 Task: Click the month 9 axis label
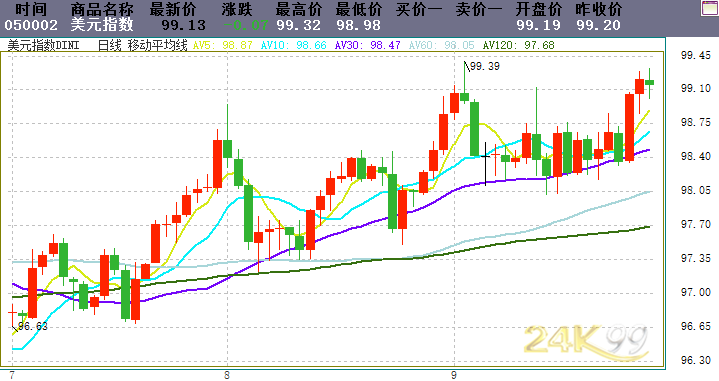(454, 375)
